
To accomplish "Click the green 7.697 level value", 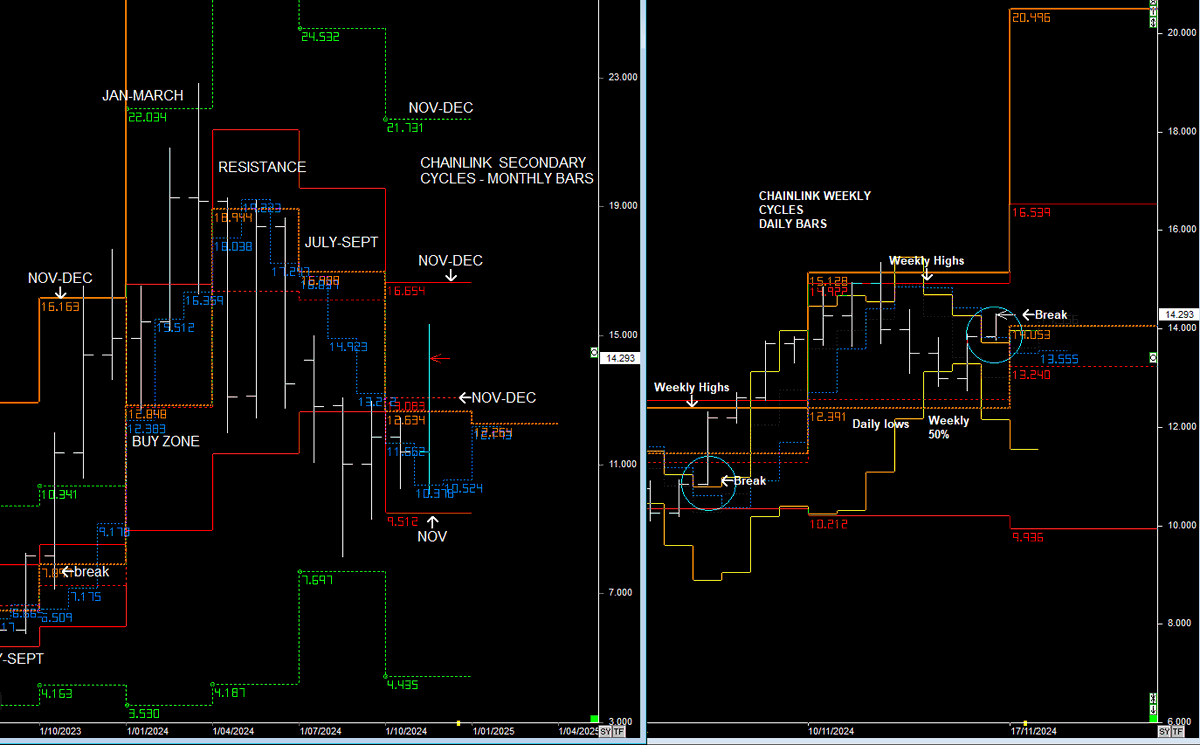I will tap(319, 581).
